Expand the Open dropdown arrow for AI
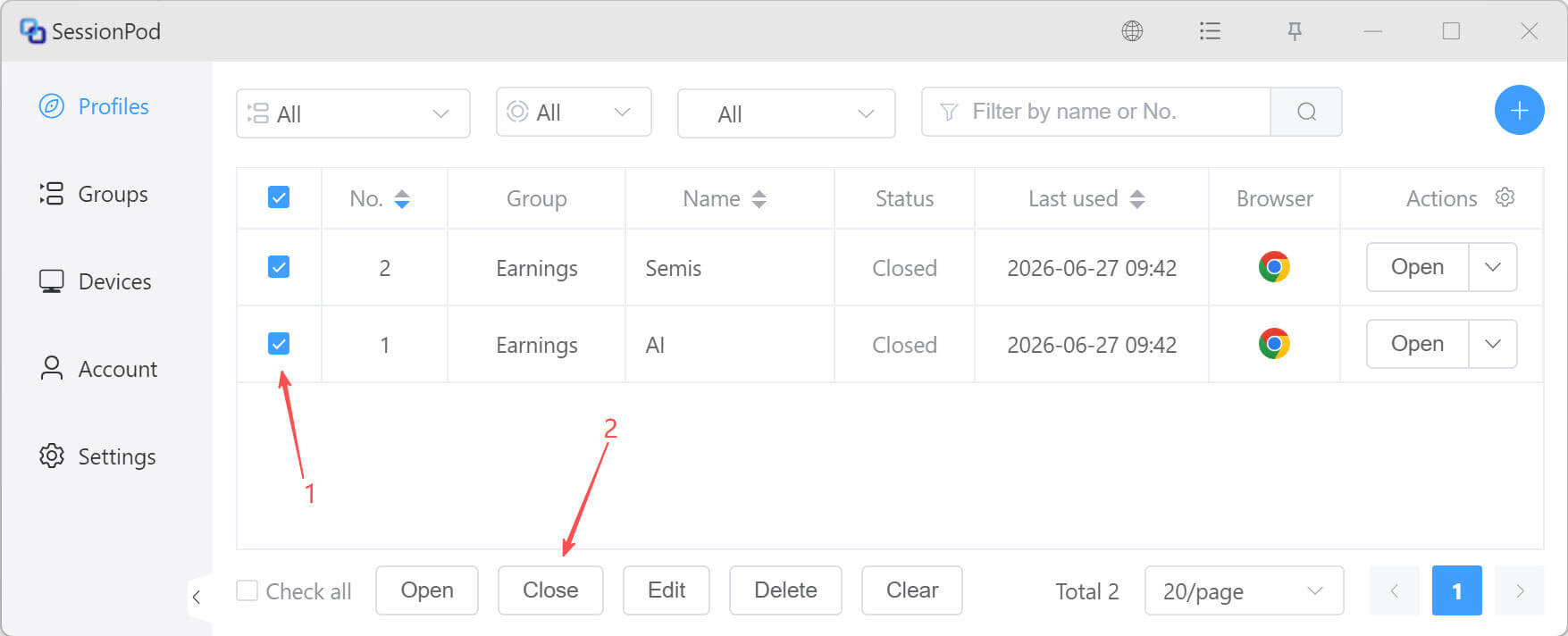 [x=1492, y=344]
